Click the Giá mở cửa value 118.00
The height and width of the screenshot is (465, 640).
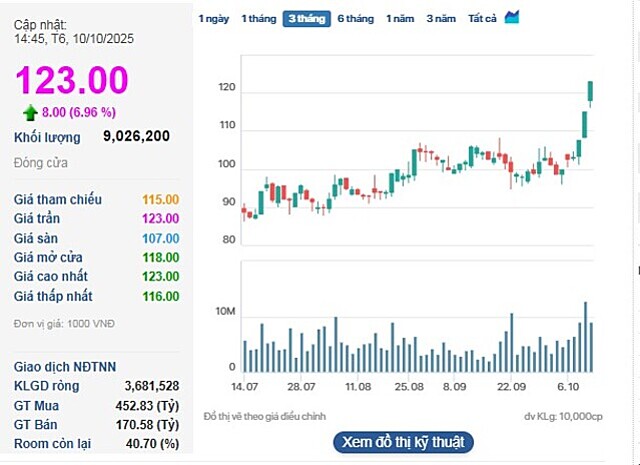tap(161, 257)
